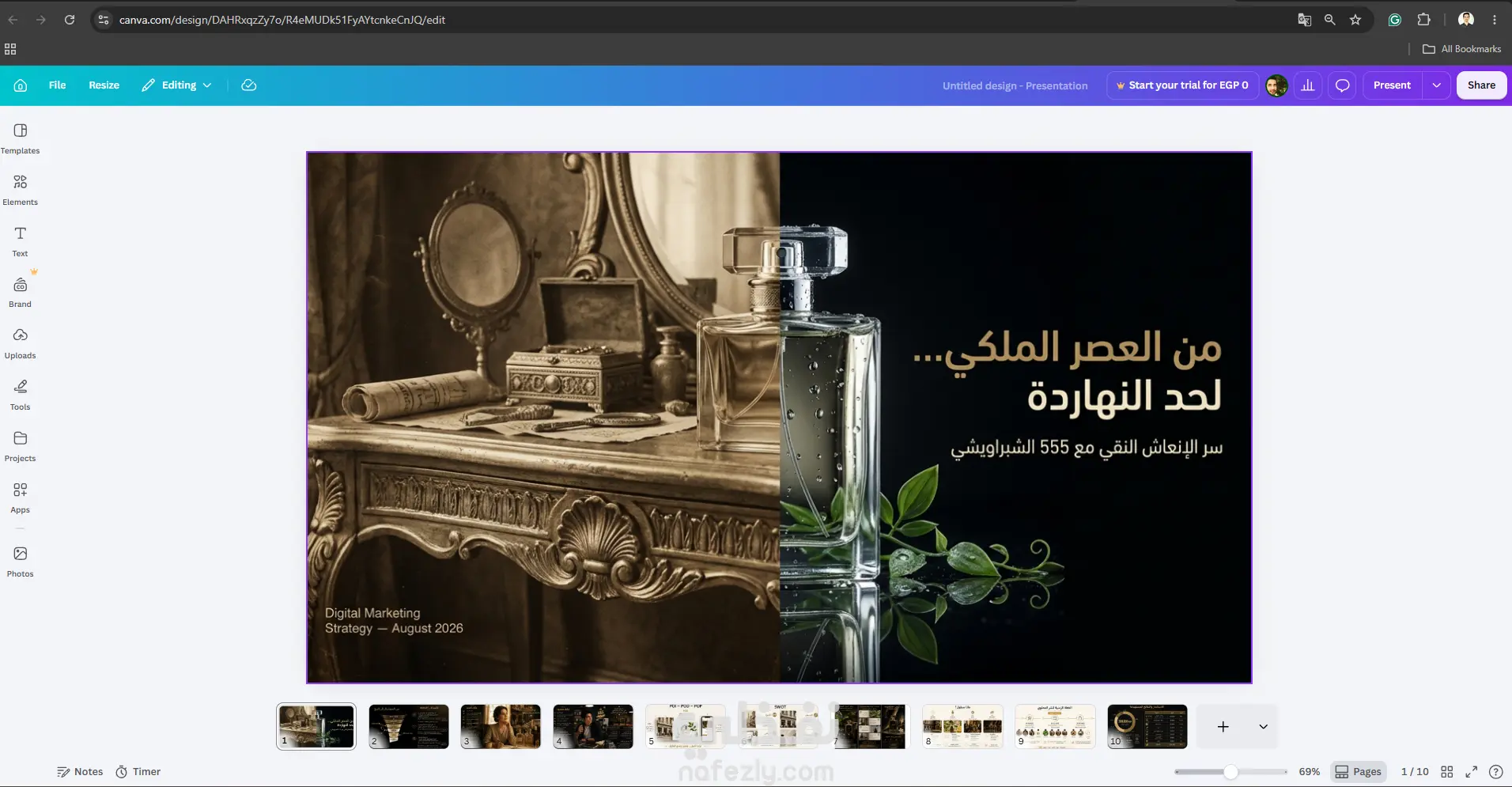
Task: Open the analytics bar chart icon
Action: tap(1308, 85)
